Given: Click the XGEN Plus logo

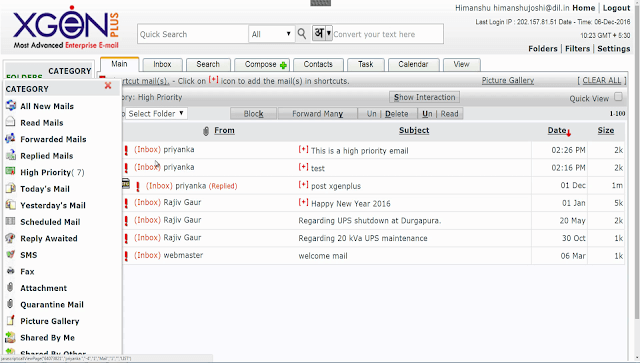Looking at the screenshot, I should click(x=66, y=28).
